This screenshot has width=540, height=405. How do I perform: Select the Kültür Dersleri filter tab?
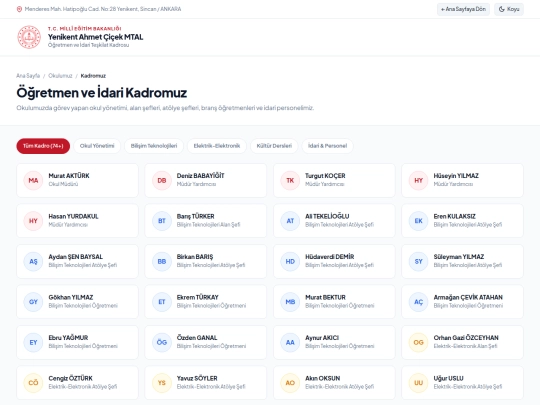tap(274, 146)
